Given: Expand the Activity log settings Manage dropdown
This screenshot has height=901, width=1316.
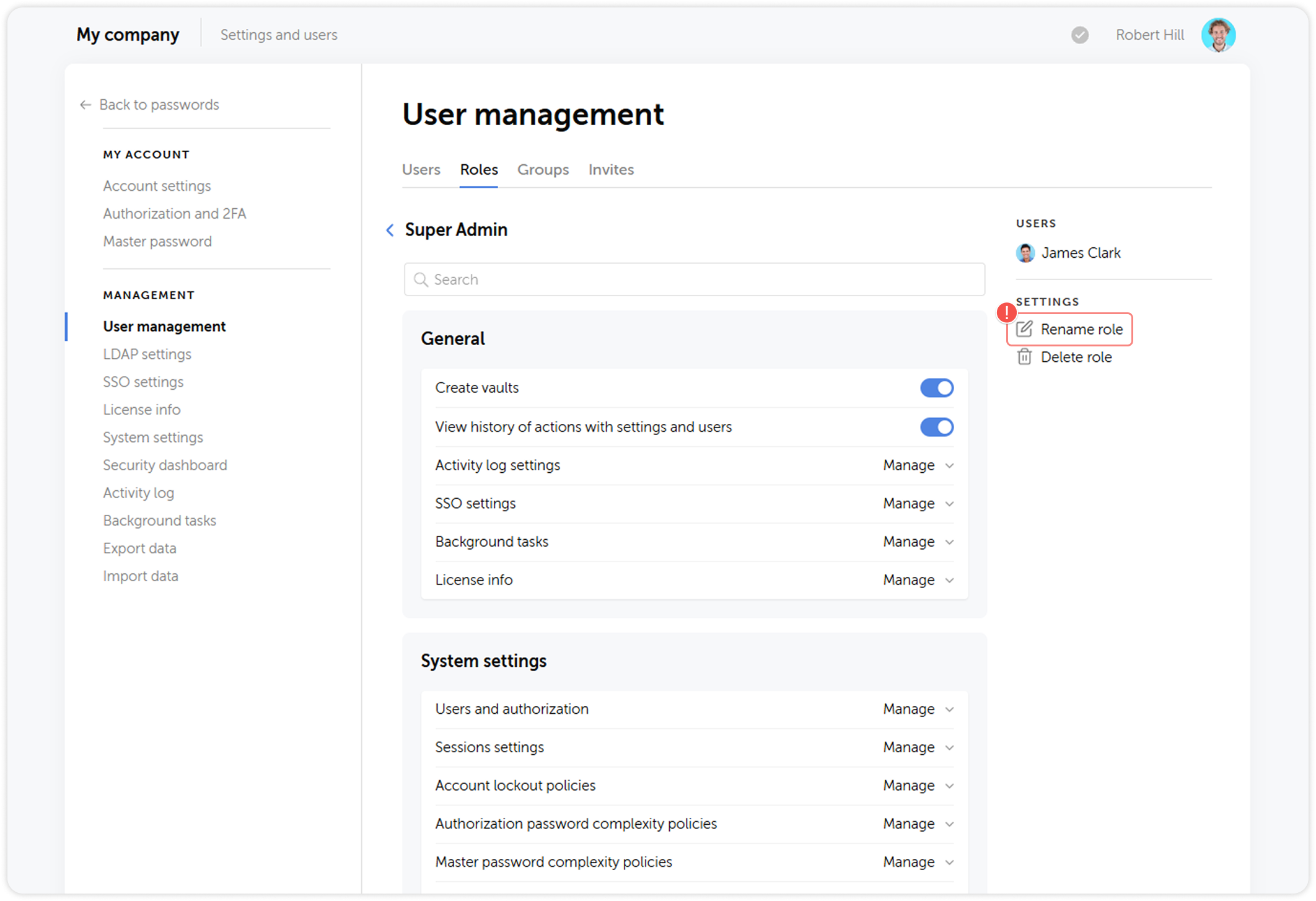Looking at the screenshot, I should 918,465.
